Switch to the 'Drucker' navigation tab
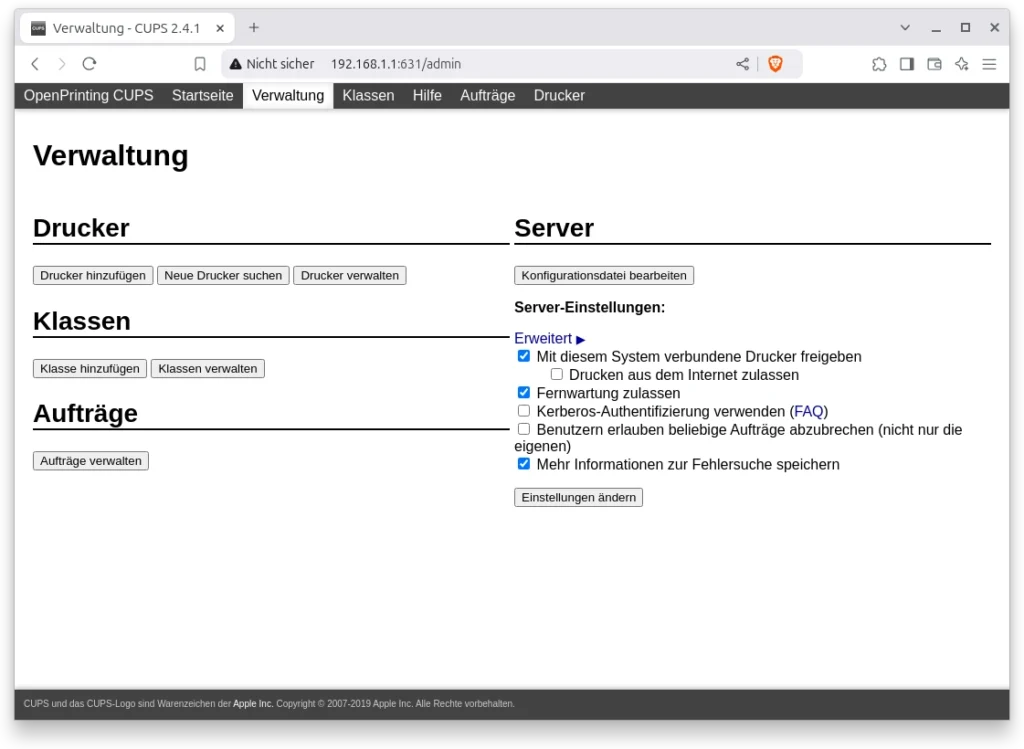The image size is (1024, 749). click(559, 96)
